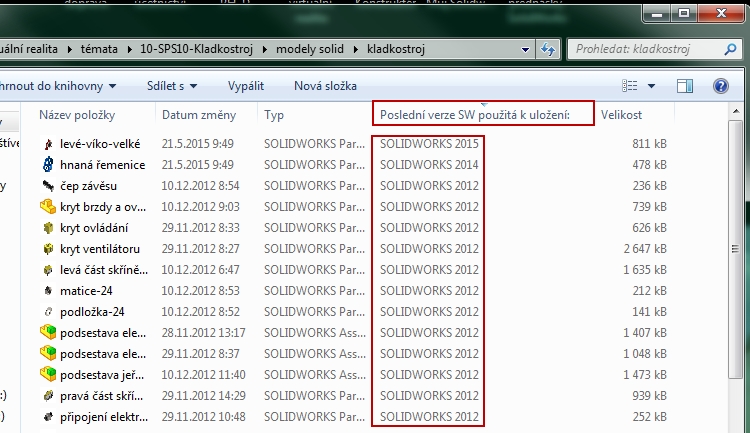The height and width of the screenshot is (433, 750).
Task: Click the 252 kB size value
Action: 649,417
